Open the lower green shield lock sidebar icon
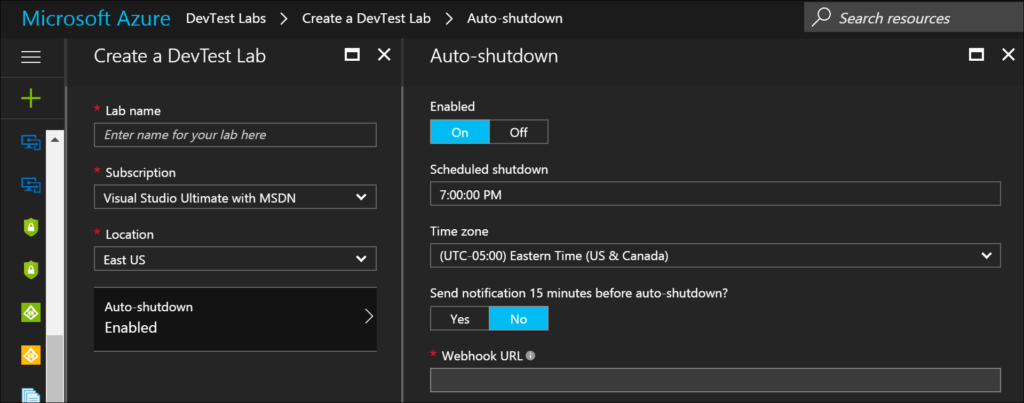 coord(31,269)
